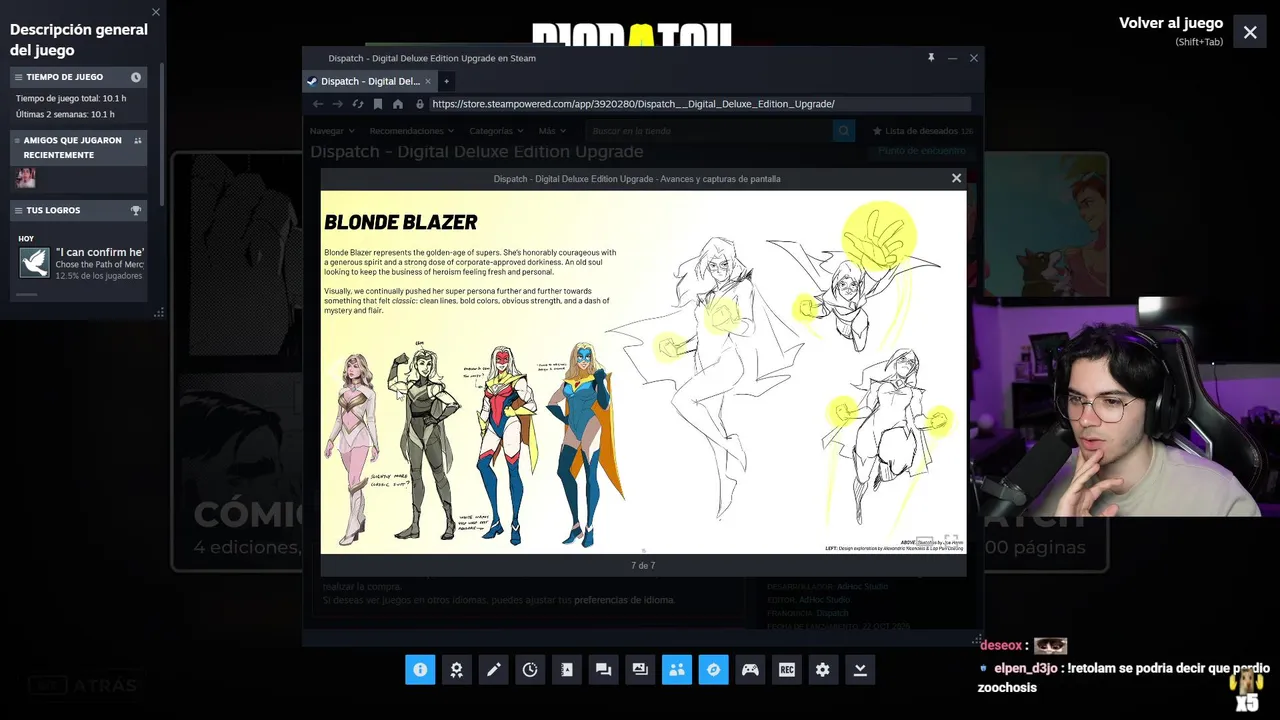1280x720 pixels.
Task: Expand the Recomendaciones store menu
Action: (x=412, y=131)
